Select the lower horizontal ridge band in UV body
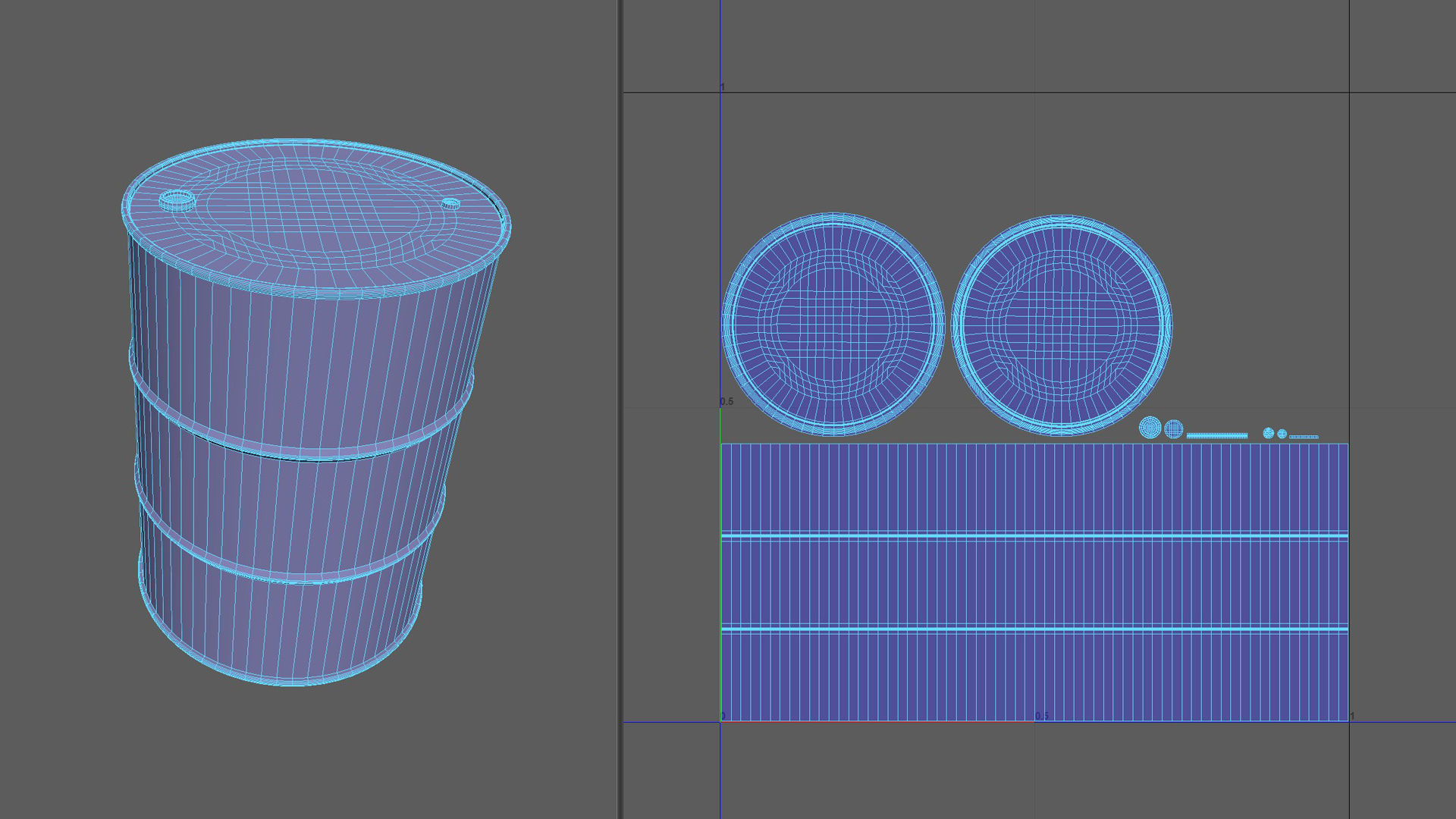 tap(1034, 629)
